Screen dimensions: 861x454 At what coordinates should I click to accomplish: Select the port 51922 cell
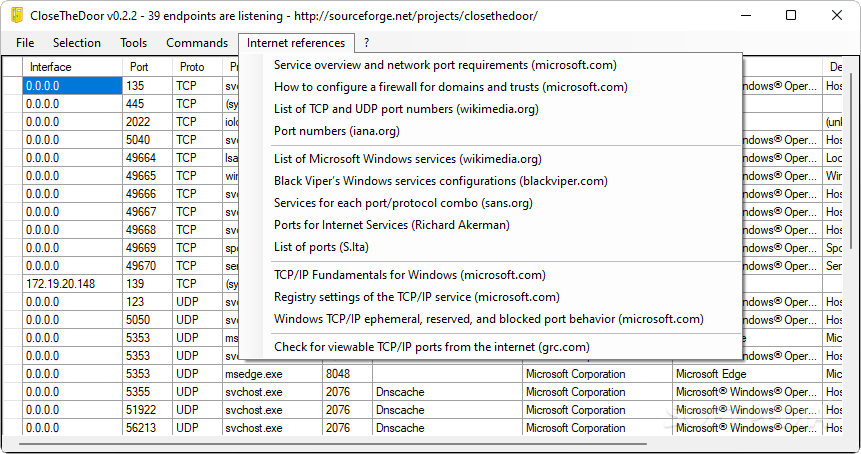tap(147, 410)
